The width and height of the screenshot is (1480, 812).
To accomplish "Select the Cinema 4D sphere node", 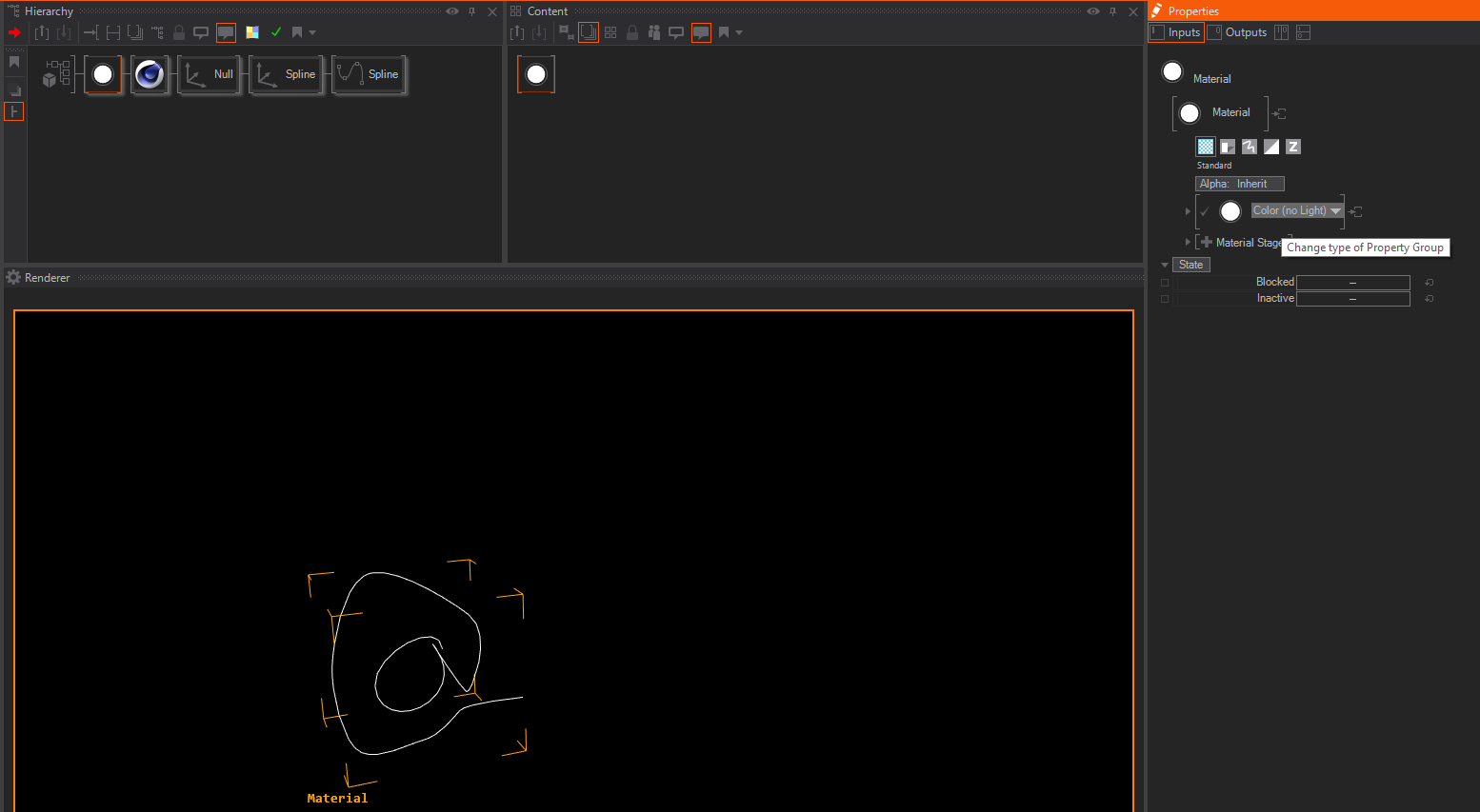I will pyautogui.click(x=150, y=74).
